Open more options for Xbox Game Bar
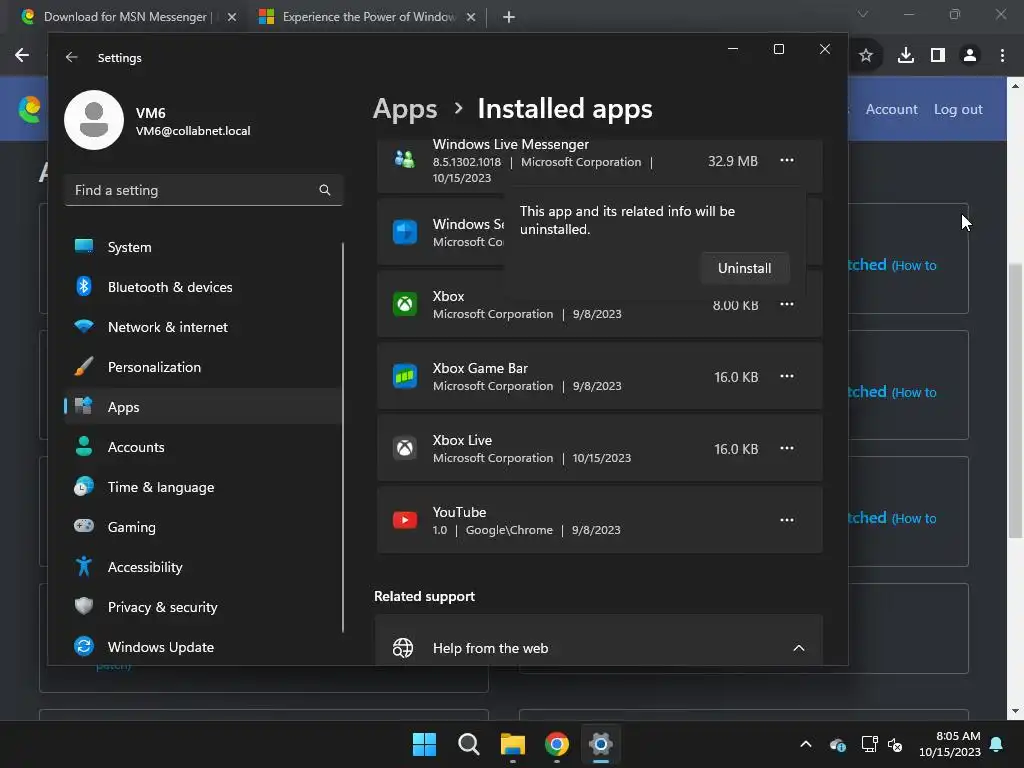 tap(786, 376)
